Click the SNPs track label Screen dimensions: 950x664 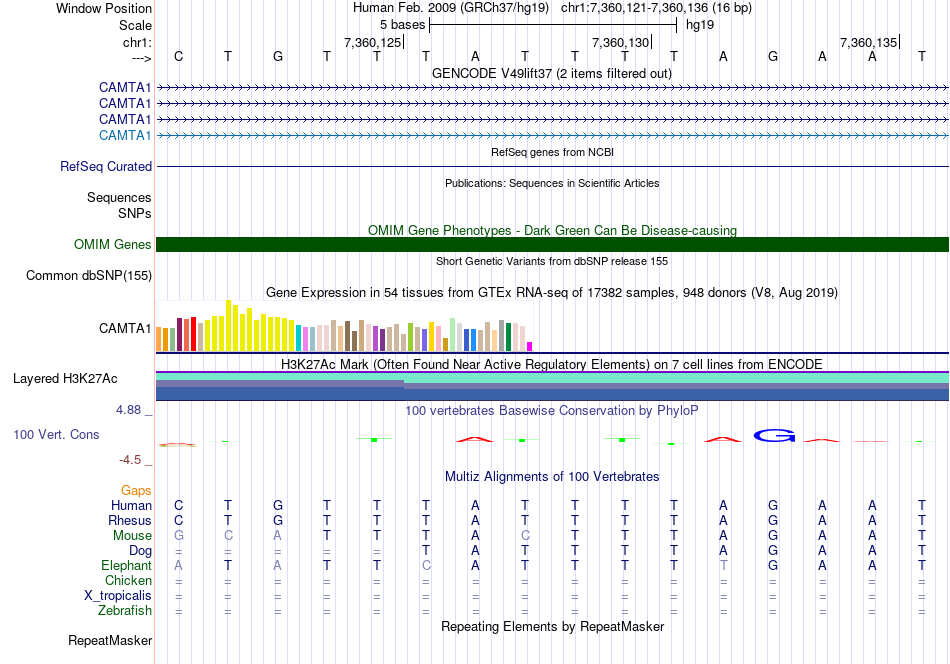(x=135, y=213)
